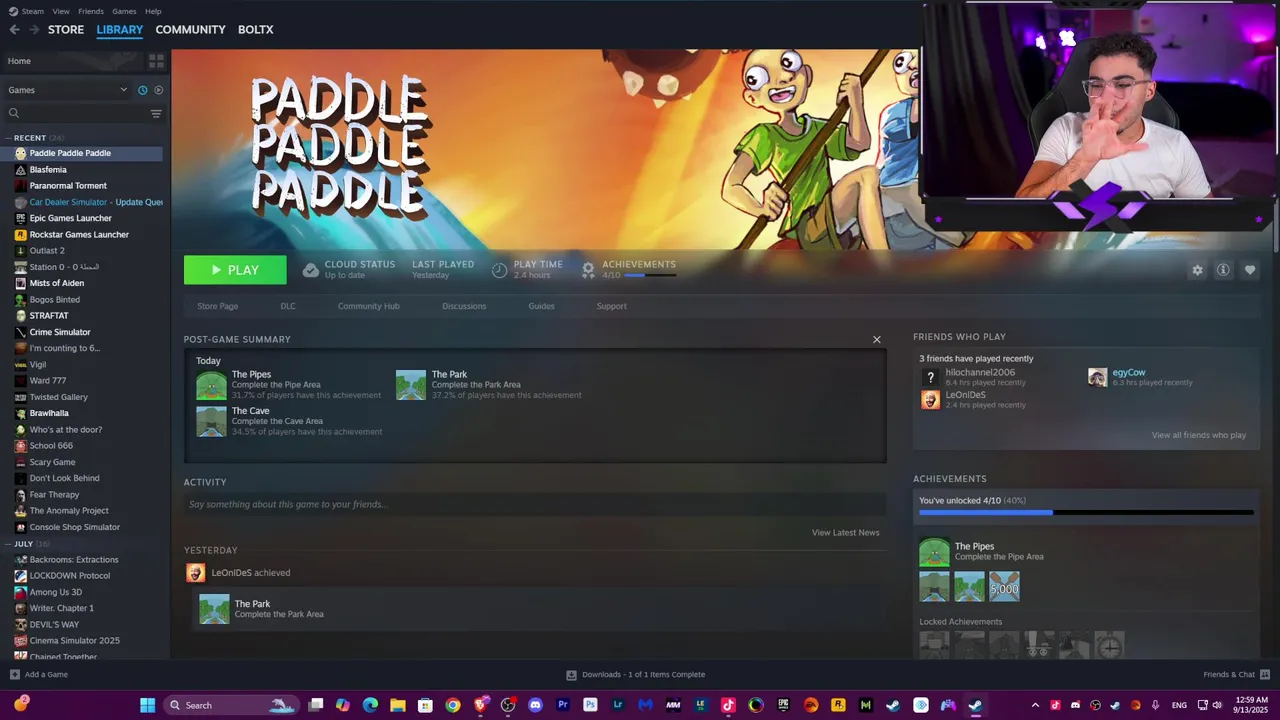Select Blasfemia in the game list
Viewport: 1280px width, 720px height.
point(48,170)
